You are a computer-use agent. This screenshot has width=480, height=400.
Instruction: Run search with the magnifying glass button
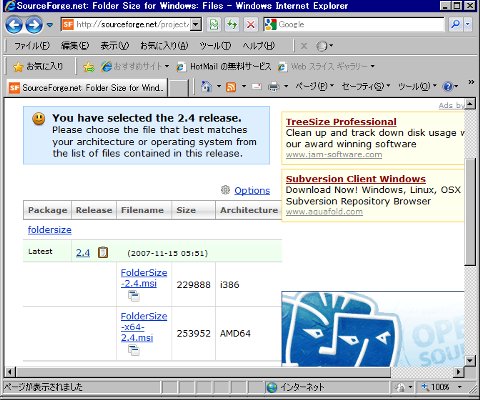455,24
